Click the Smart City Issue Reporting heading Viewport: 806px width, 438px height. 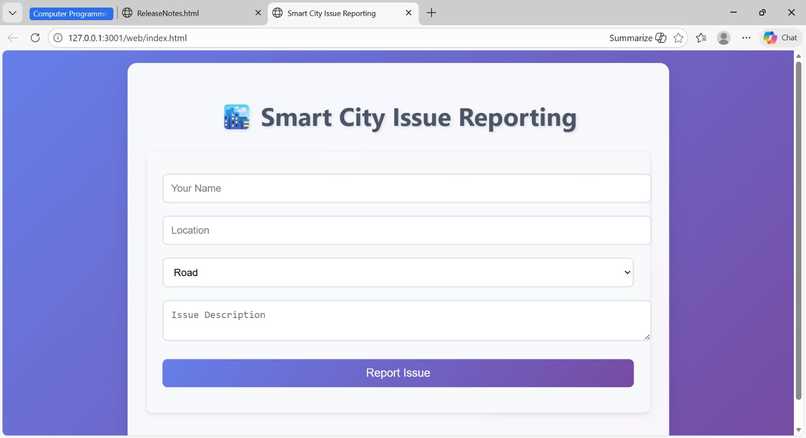click(x=418, y=118)
